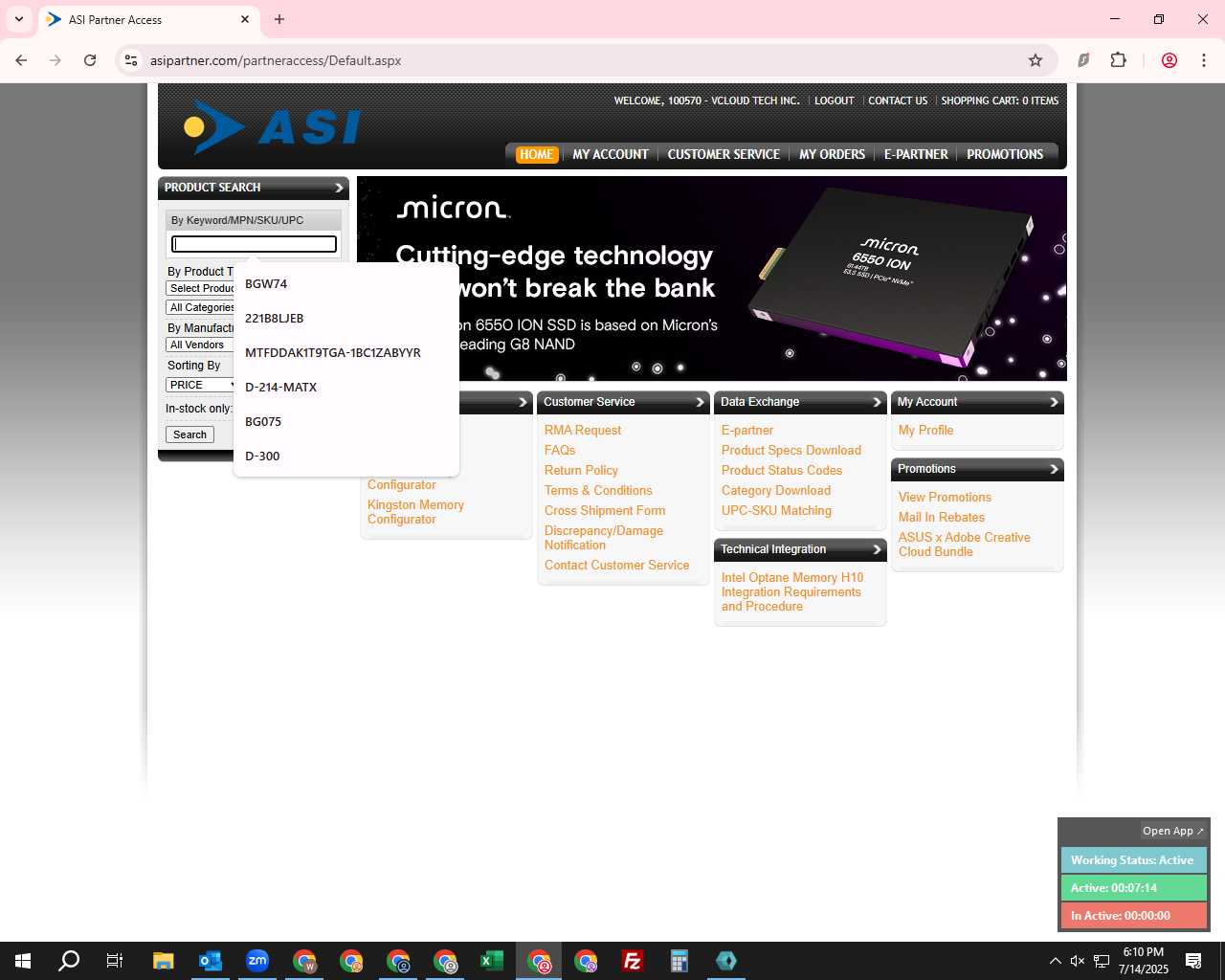Viewport: 1225px width, 980px height.
Task: Click the product Search button
Action: 189,434
